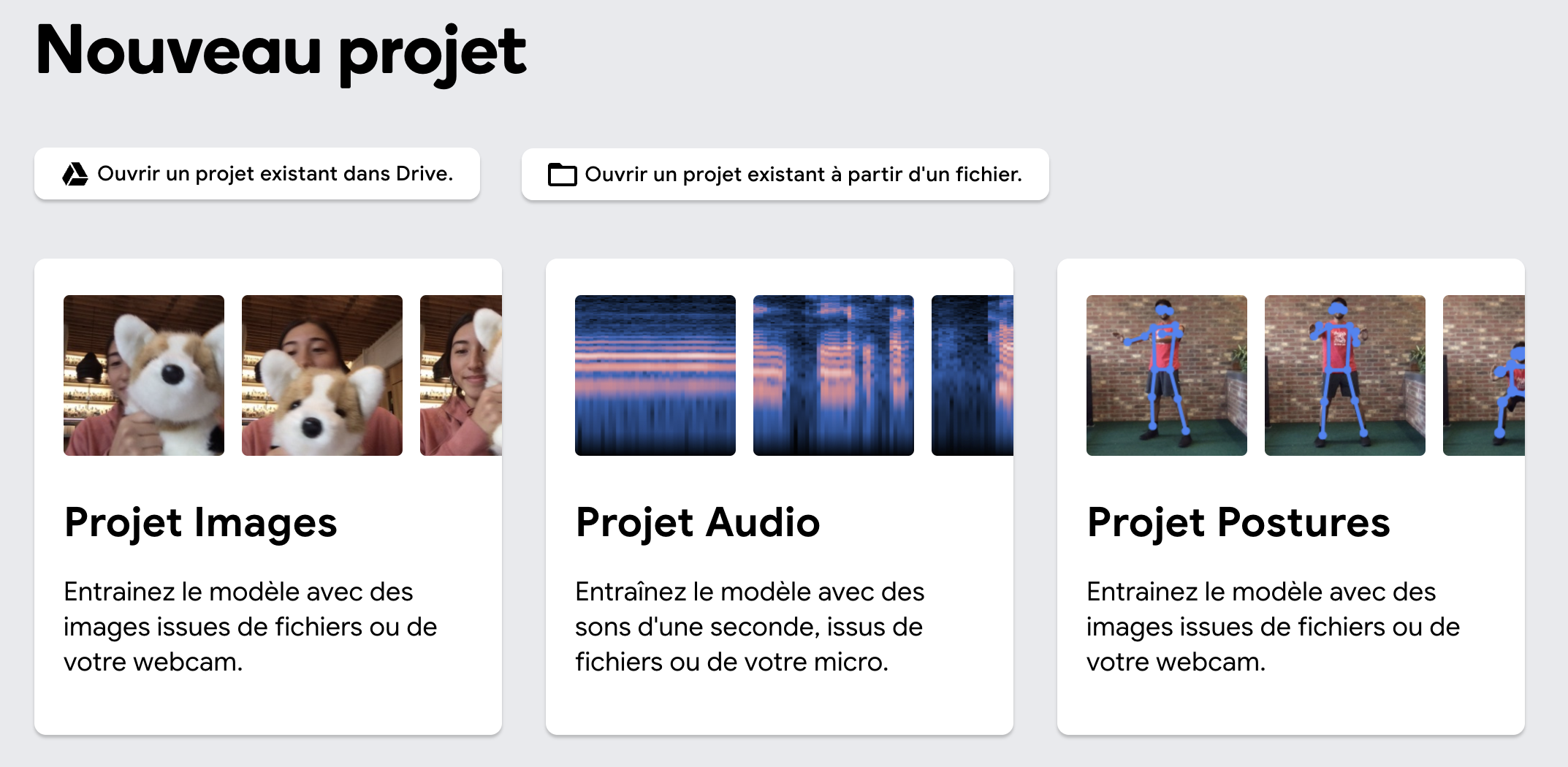
Task: Click the partially visible third corgi thumbnail
Action: (461, 375)
